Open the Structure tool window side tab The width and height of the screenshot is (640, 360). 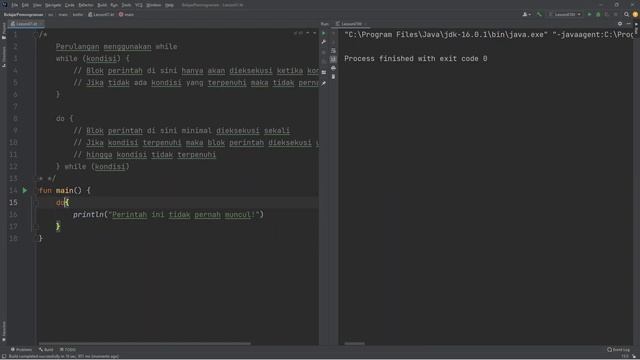[x=4, y=56]
